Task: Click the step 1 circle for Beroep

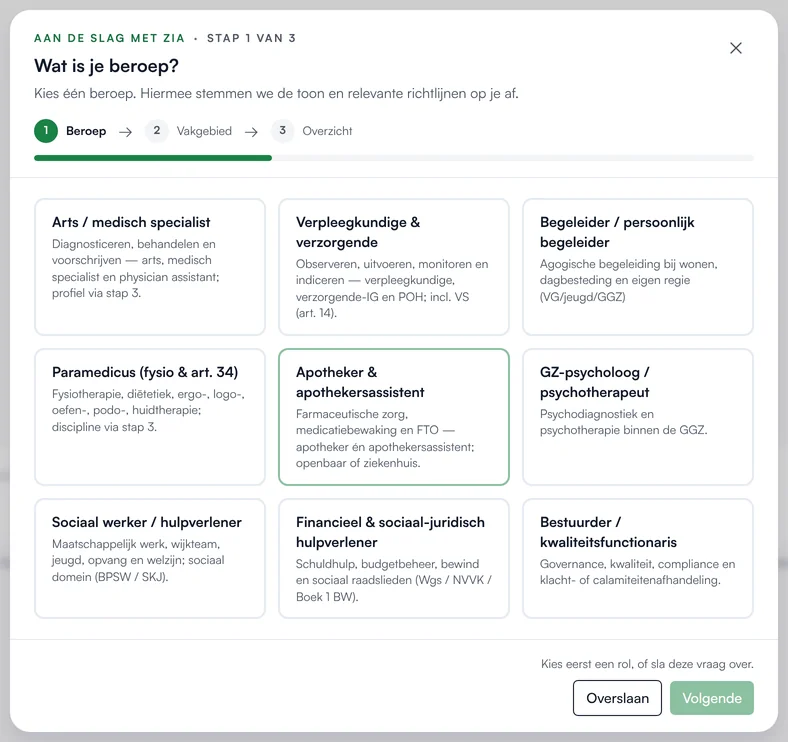Action: tap(46, 131)
